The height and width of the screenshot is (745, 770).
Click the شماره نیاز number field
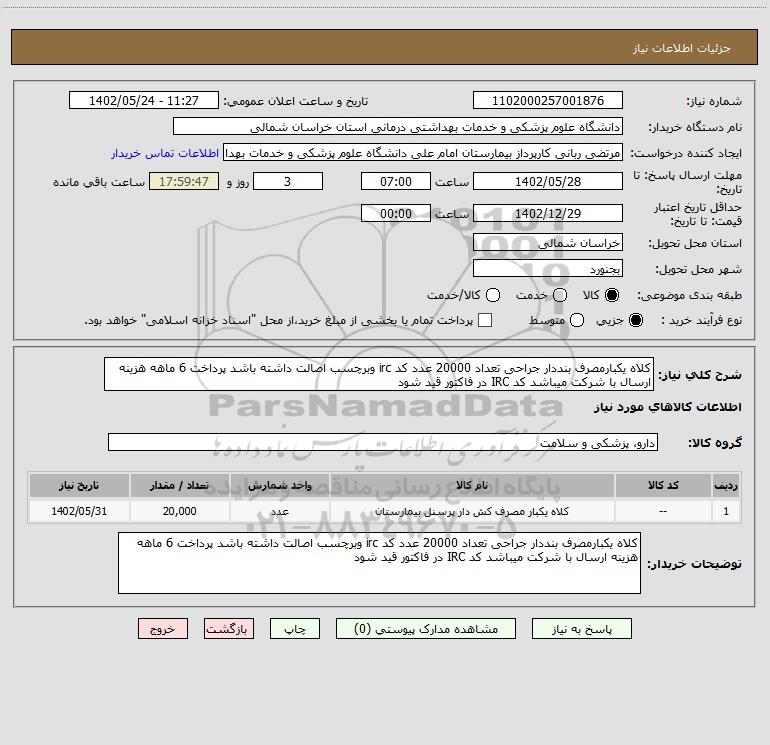[548, 100]
